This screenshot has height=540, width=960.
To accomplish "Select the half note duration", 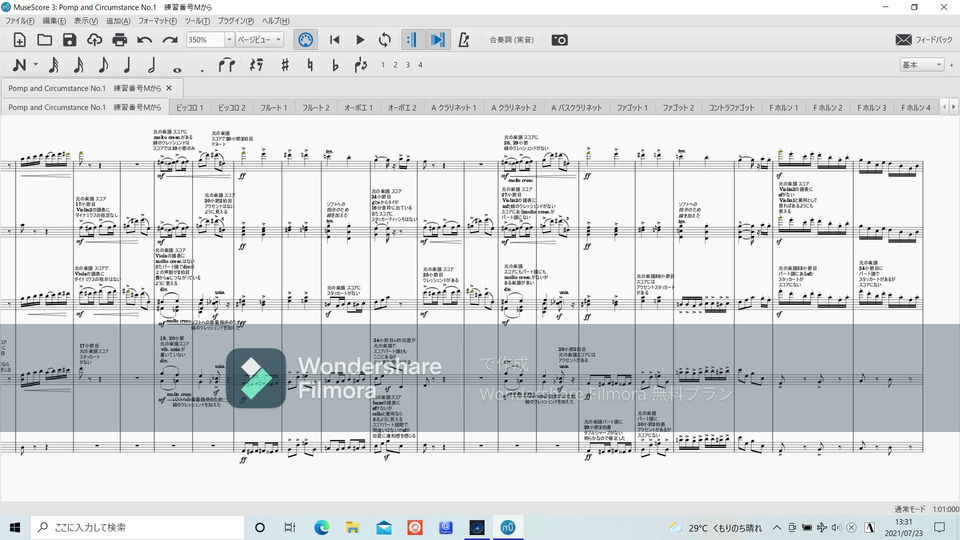I will tap(151, 65).
